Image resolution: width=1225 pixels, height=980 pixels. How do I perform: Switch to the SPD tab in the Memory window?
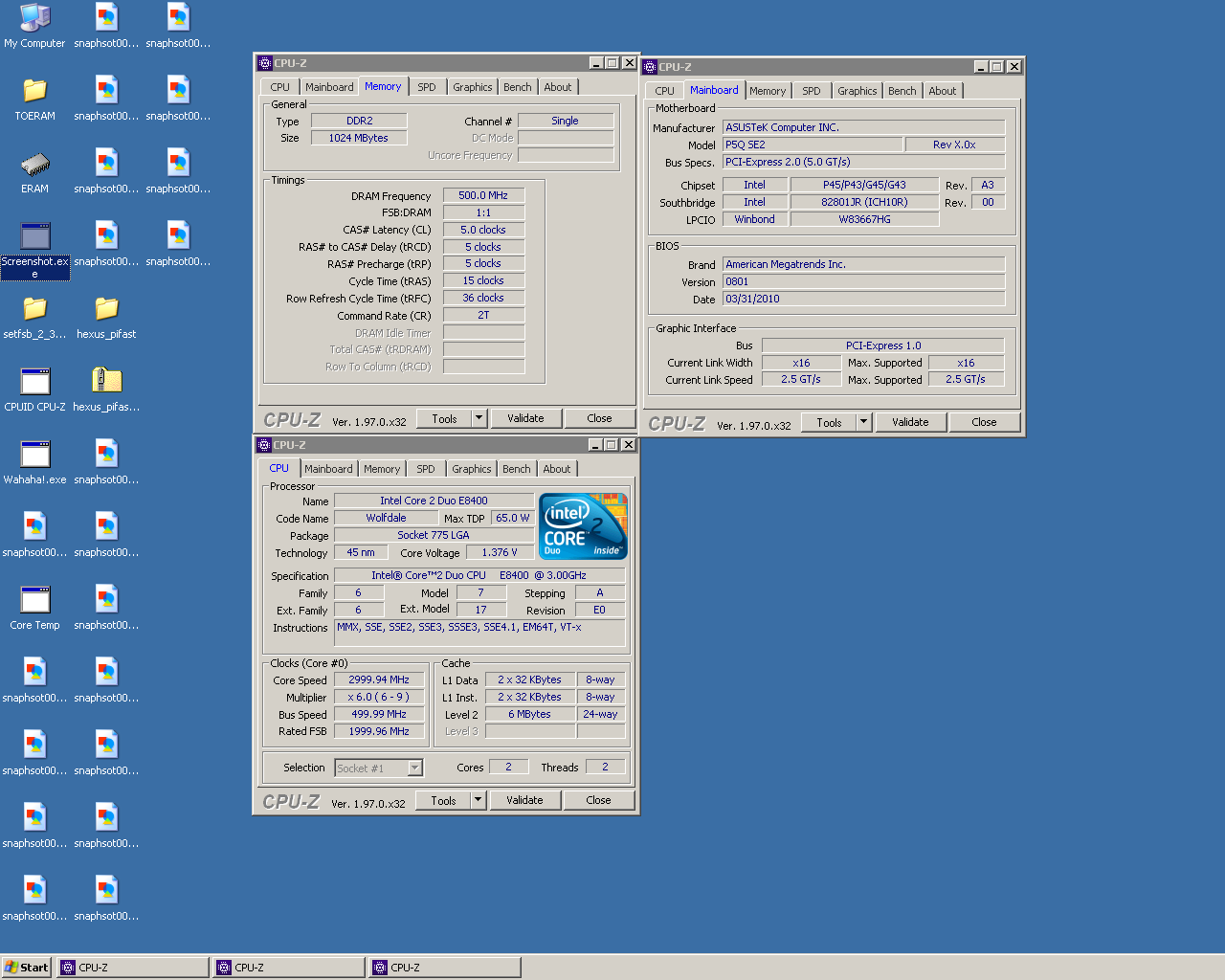[x=427, y=87]
